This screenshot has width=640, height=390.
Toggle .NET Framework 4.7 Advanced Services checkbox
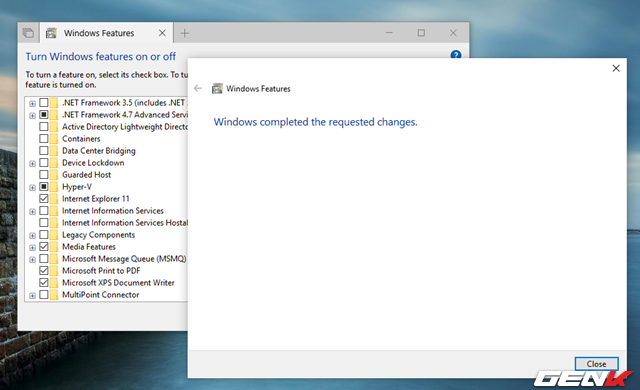click(x=44, y=115)
